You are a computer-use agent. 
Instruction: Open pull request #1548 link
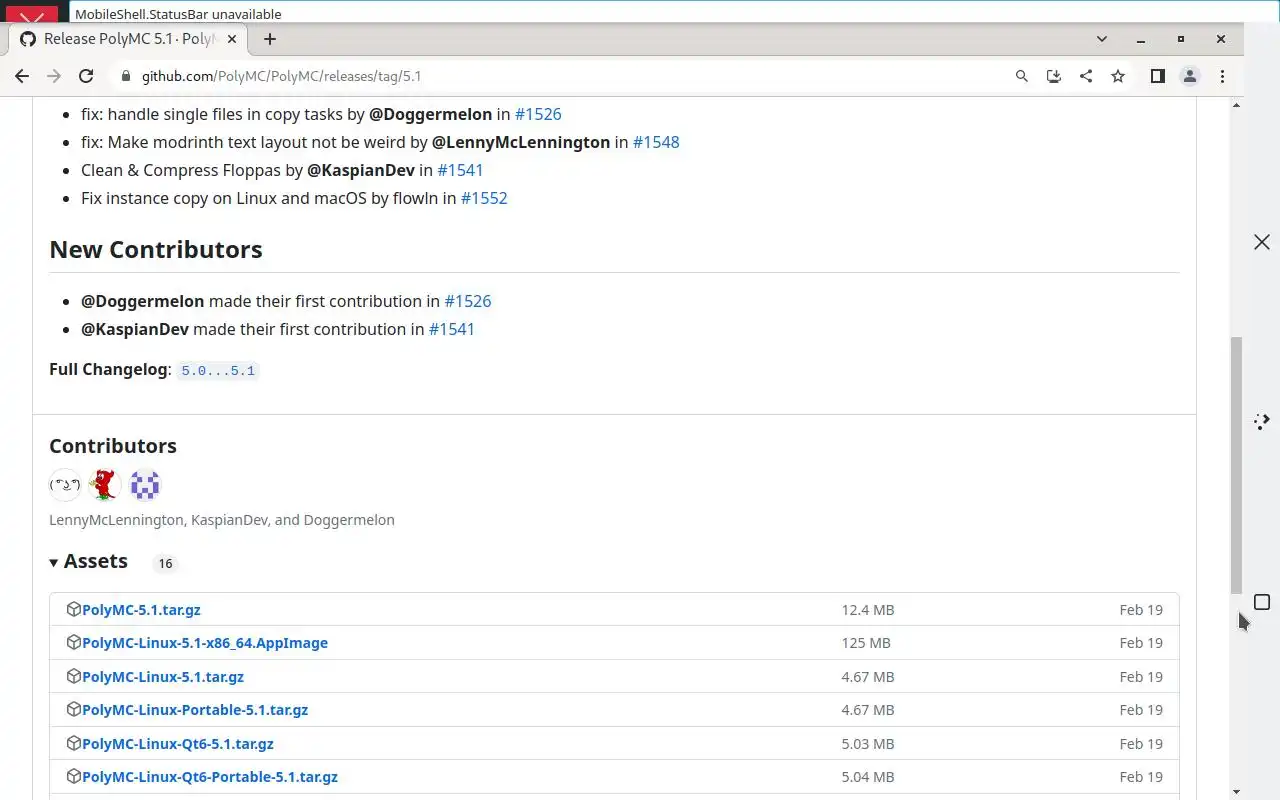click(x=656, y=142)
